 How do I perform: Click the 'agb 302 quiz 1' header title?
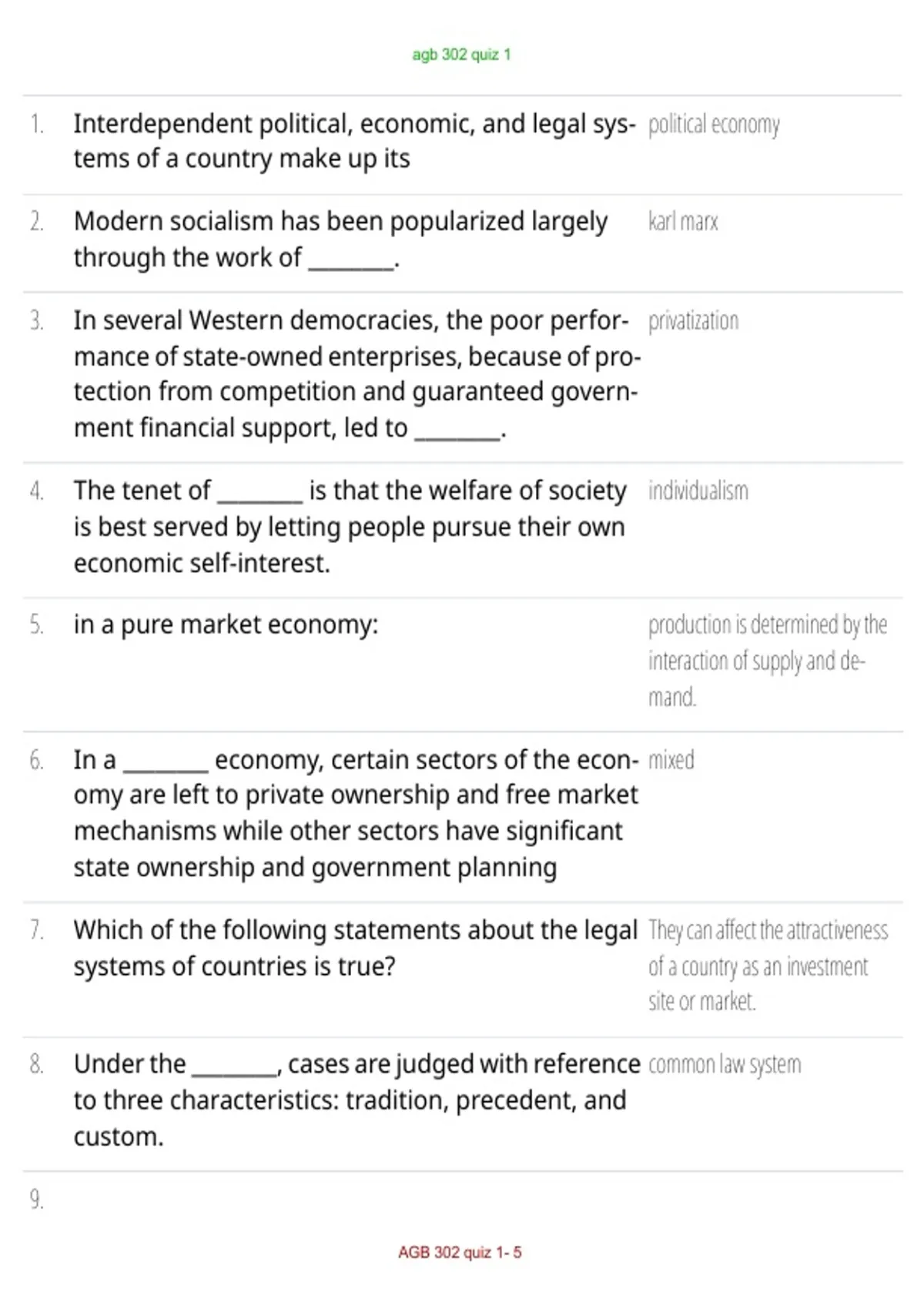461,55
